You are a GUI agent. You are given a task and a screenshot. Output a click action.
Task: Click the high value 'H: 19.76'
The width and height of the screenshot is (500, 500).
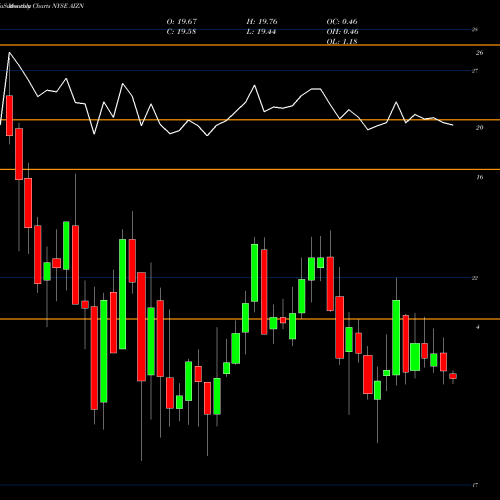pyautogui.click(x=262, y=22)
